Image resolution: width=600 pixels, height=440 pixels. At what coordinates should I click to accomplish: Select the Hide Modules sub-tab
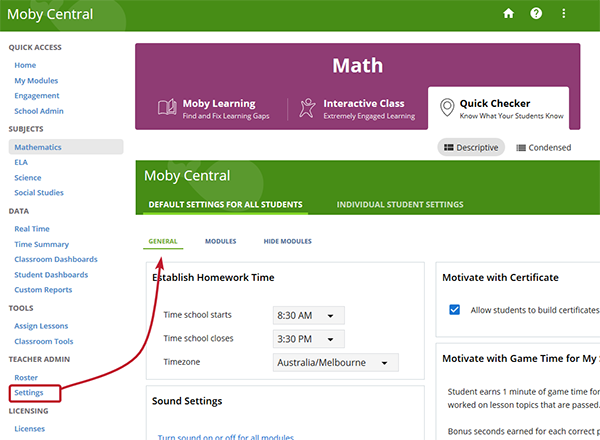pos(288,241)
